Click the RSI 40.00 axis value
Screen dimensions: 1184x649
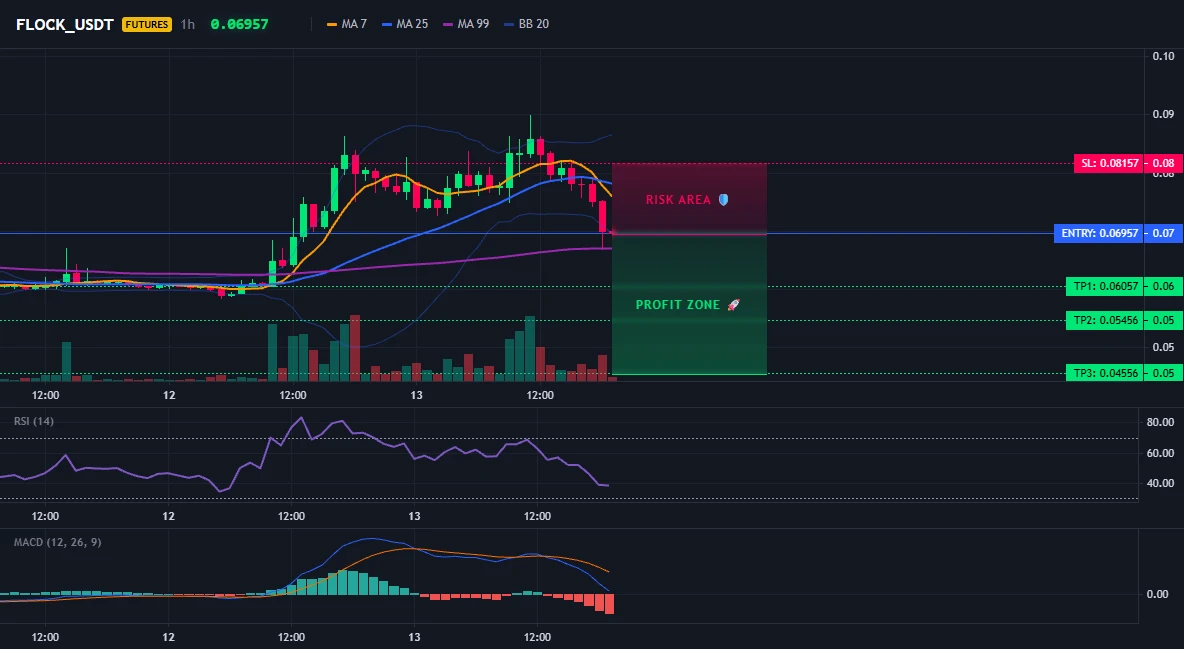[x=1160, y=484]
